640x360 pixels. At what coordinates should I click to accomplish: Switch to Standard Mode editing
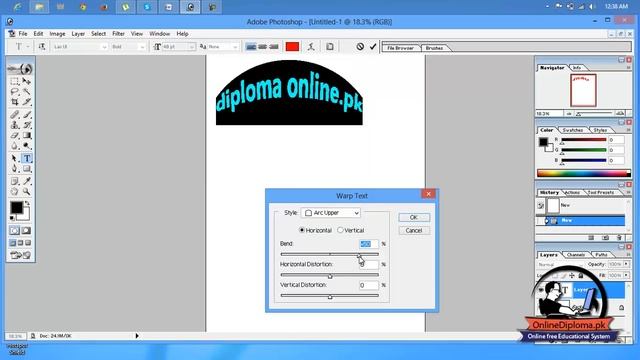[x=15, y=231]
